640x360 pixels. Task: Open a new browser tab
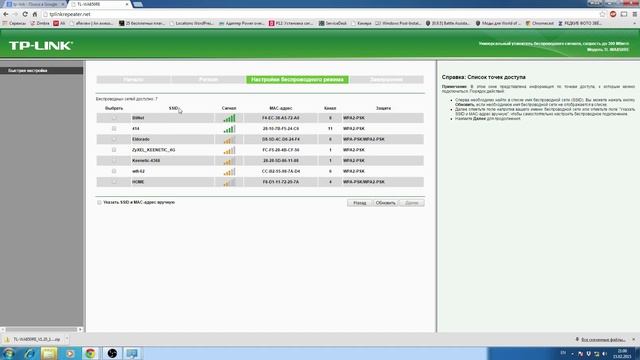pyautogui.click(x=138, y=4)
